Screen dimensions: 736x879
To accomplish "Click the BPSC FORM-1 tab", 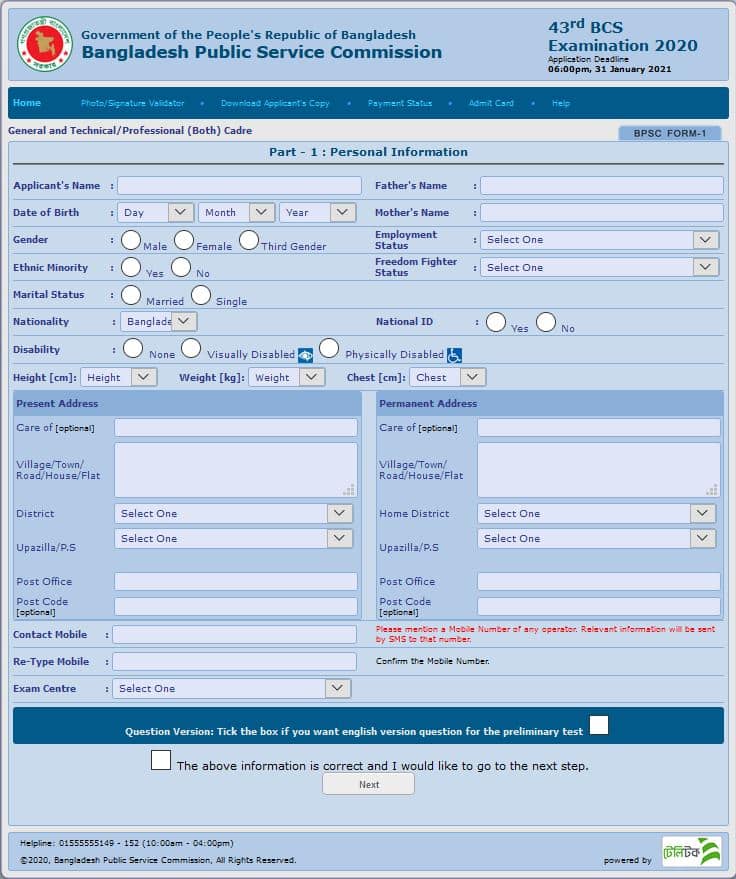I will pos(669,134).
